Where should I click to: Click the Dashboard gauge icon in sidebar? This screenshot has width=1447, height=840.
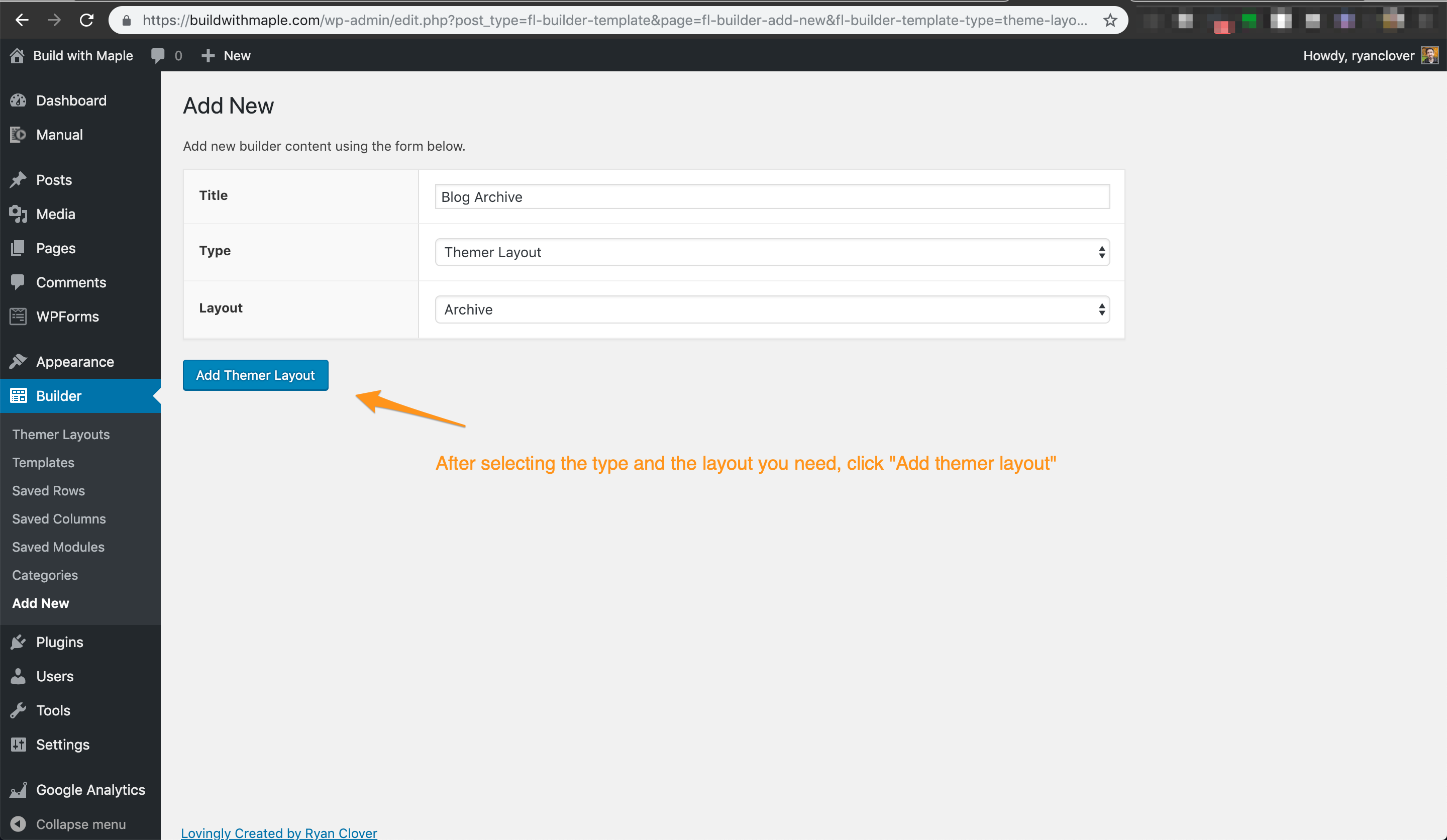[x=18, y=100]
